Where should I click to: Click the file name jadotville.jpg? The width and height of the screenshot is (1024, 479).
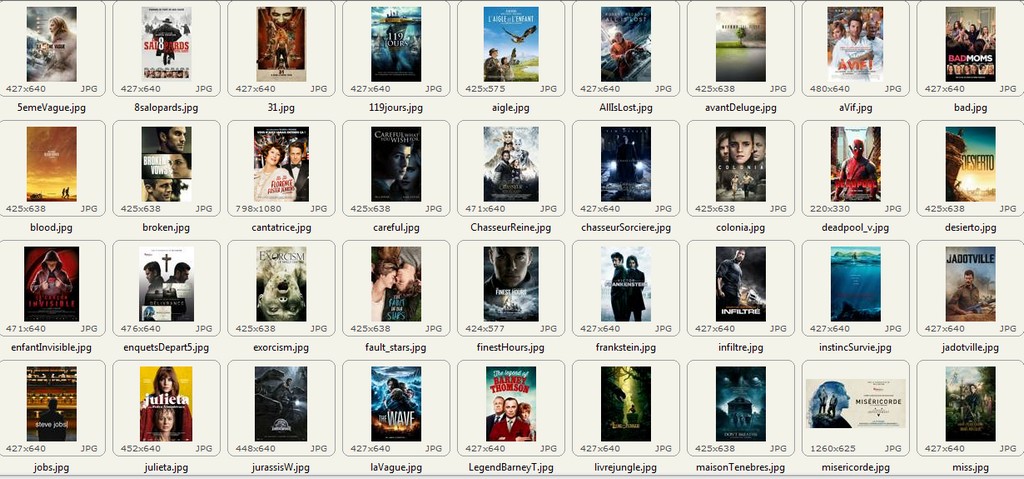[x=970, y=348]
